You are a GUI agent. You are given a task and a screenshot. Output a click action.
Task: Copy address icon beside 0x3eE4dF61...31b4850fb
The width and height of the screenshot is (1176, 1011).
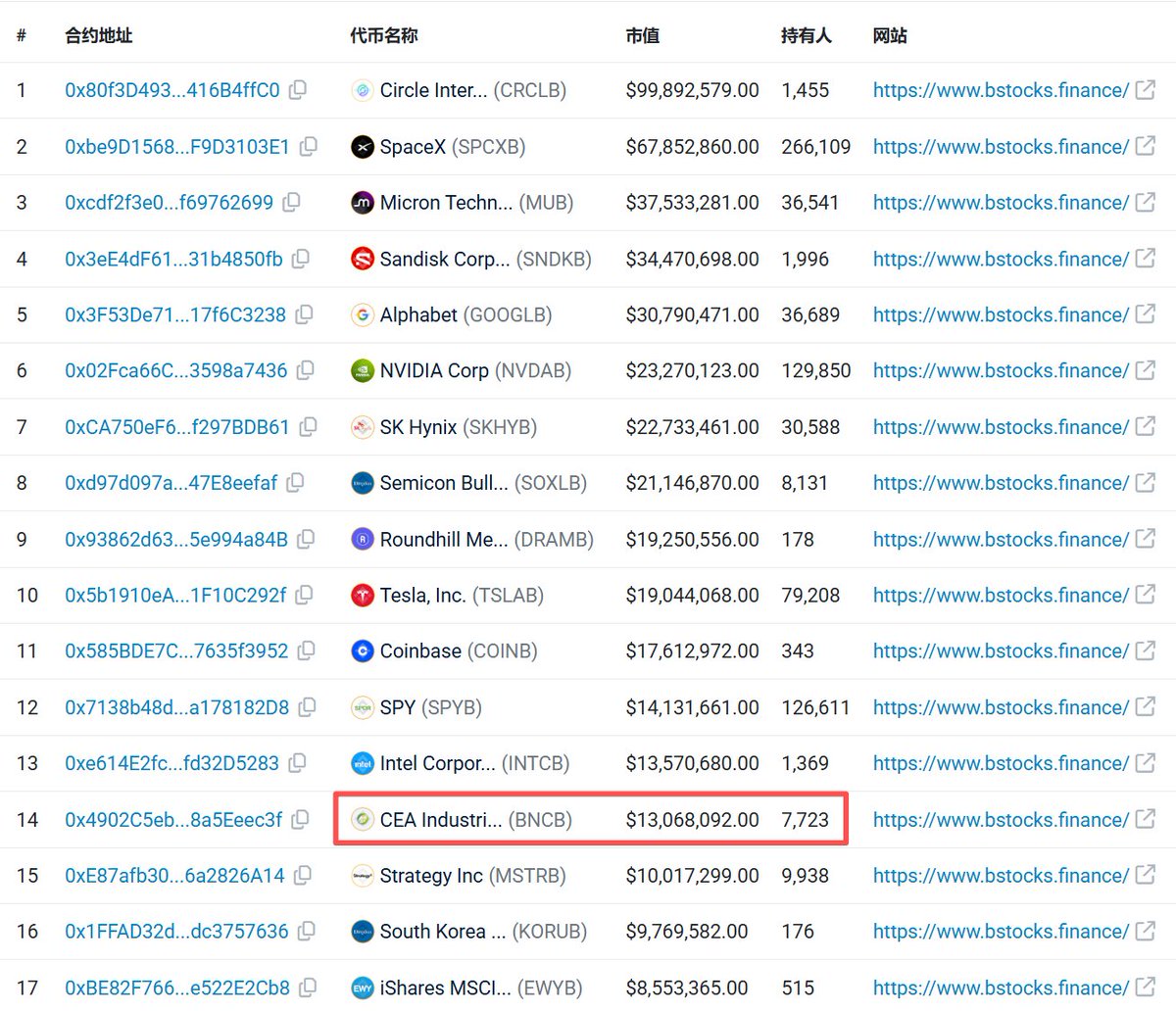301,259
